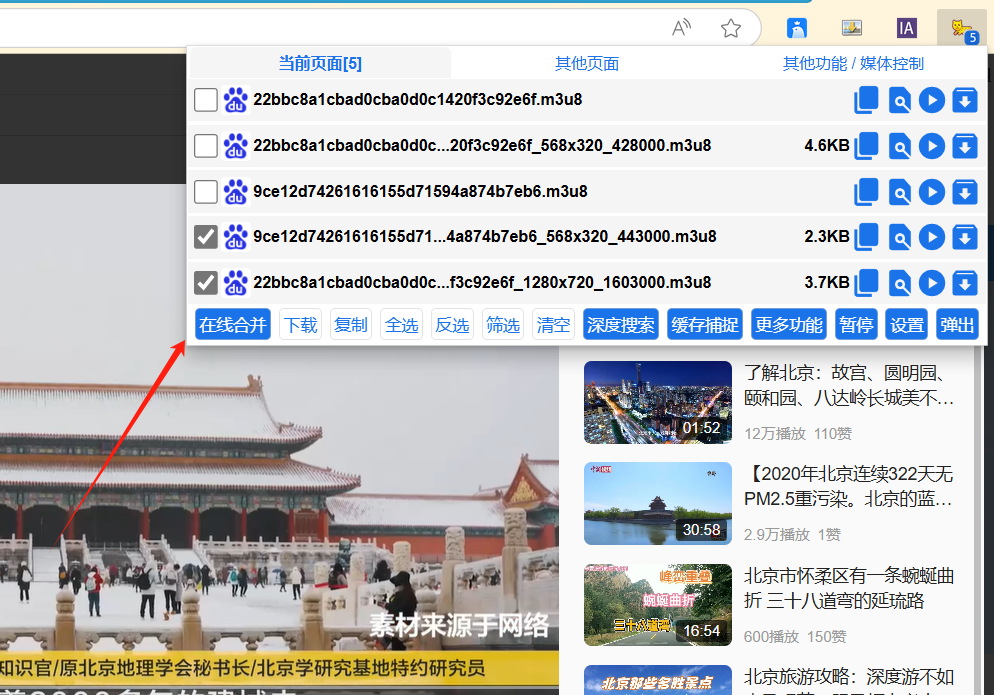Play 9ce12d74261616155d71594a874b7eb6.m3u8
The width and height of the screenshot is (994, 695).
(932, 192)
